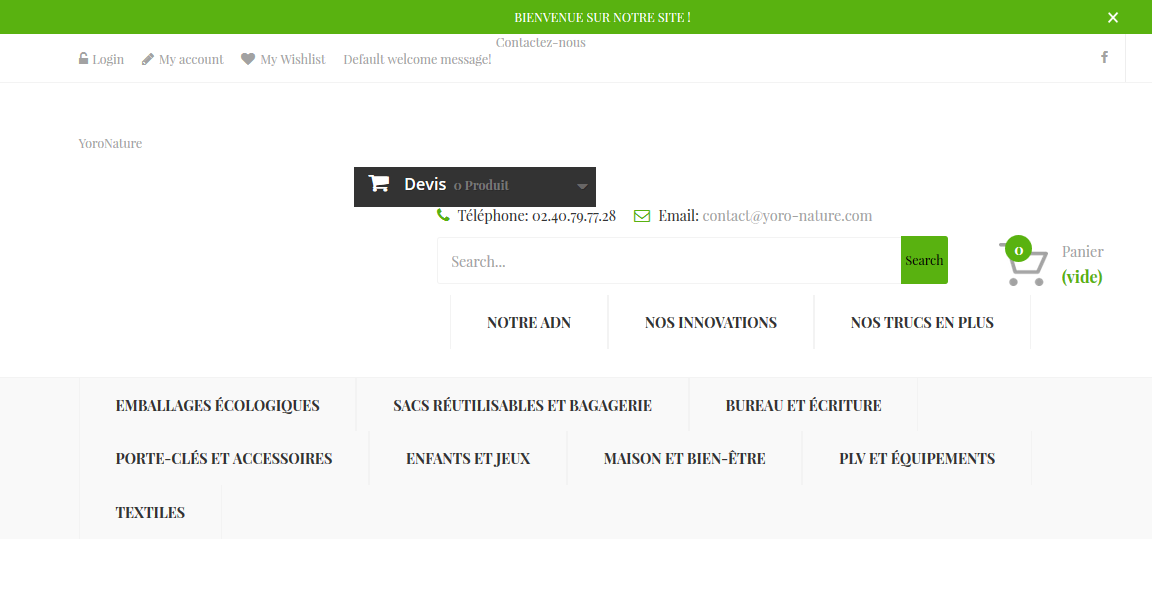
Task: Select the PLV ET ÉQUIPEMENTS category
Action: coord(917,458)
